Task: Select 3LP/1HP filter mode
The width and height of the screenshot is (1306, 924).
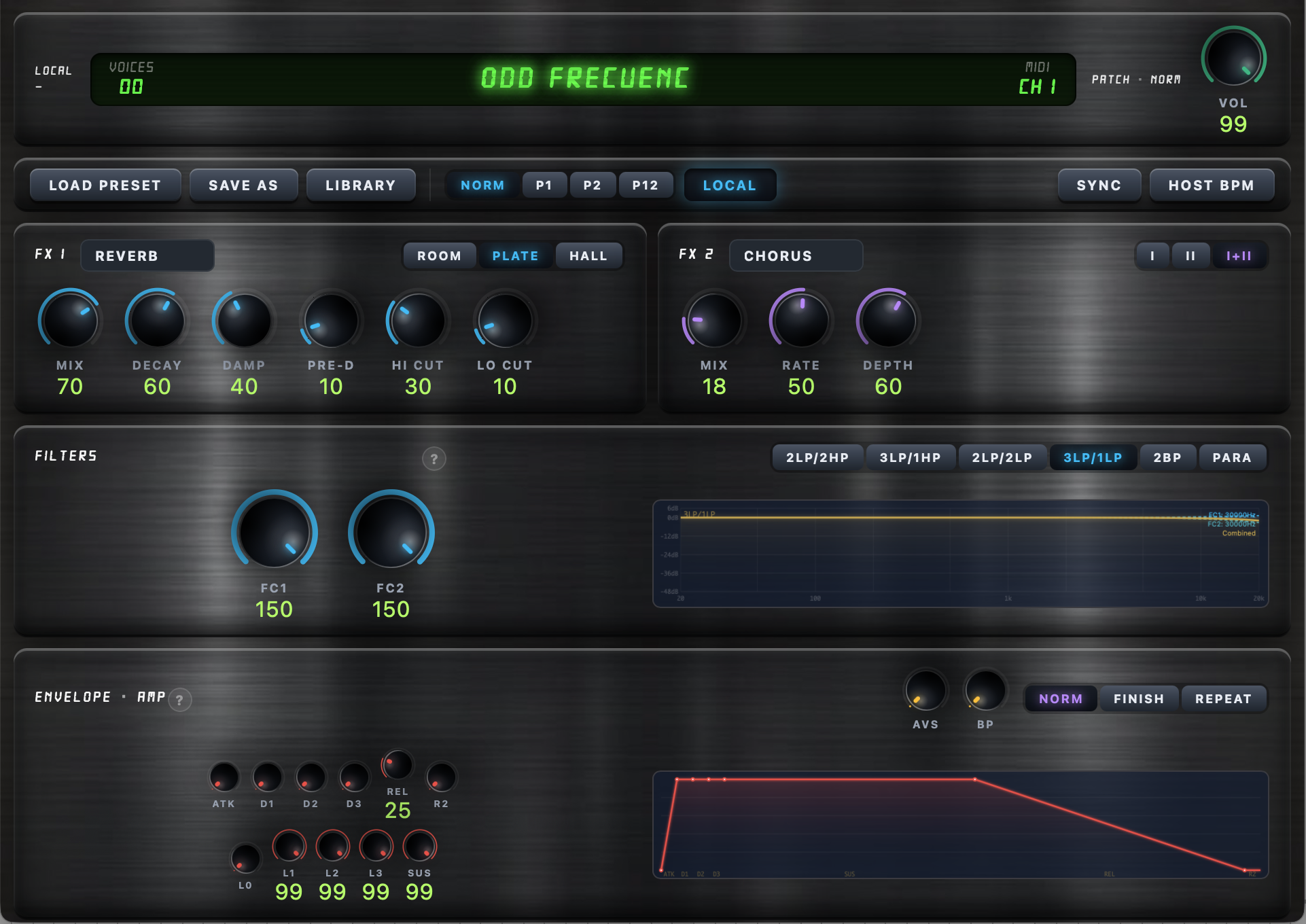Action: tap(911, 458)
